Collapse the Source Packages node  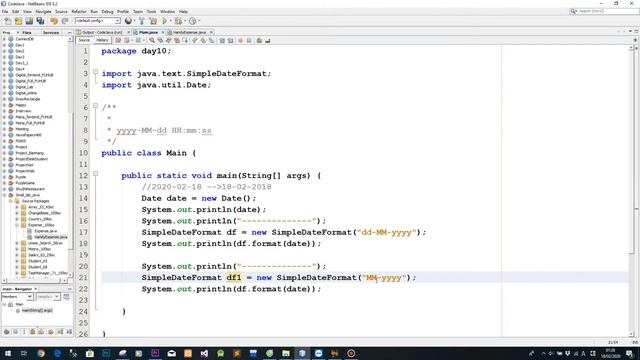(11, 201)
